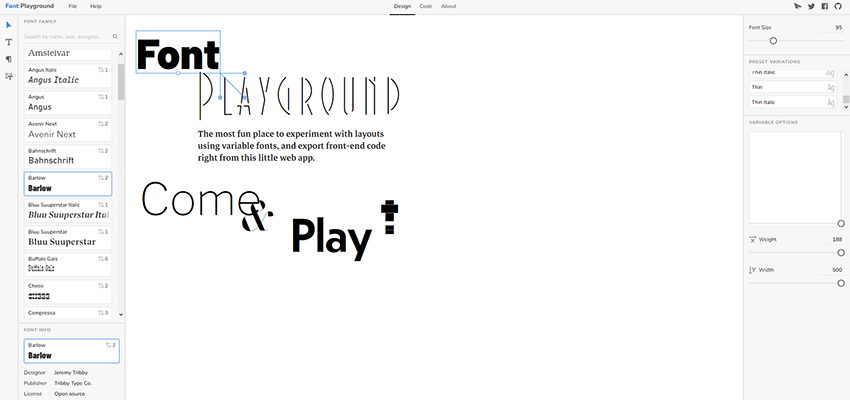The height and width of the screenshot is (400, 850).
Task: Click designer name 'Jeremy Tribby'
Action: 70,373
